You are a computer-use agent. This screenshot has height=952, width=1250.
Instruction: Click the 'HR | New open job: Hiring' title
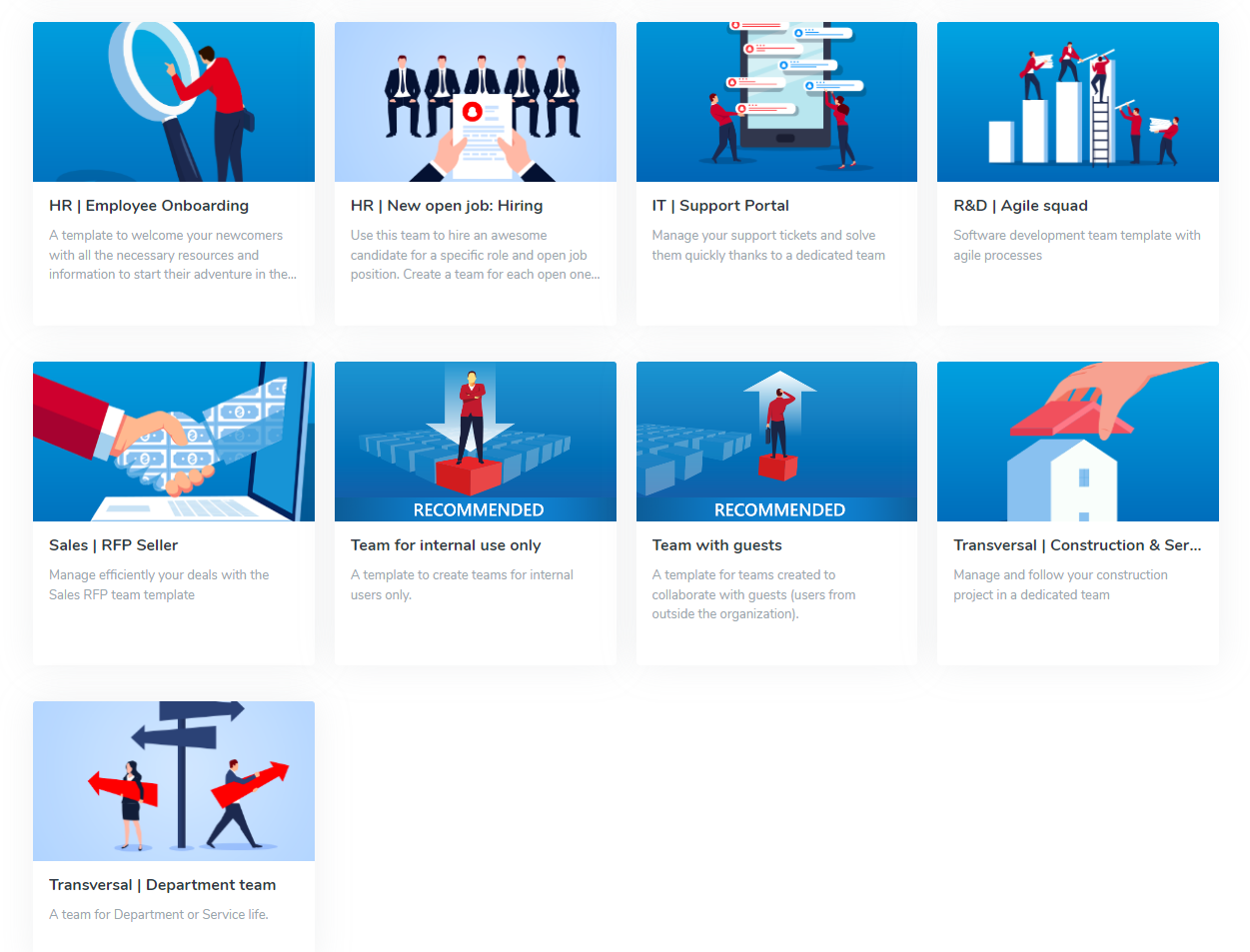click(447, 206)
